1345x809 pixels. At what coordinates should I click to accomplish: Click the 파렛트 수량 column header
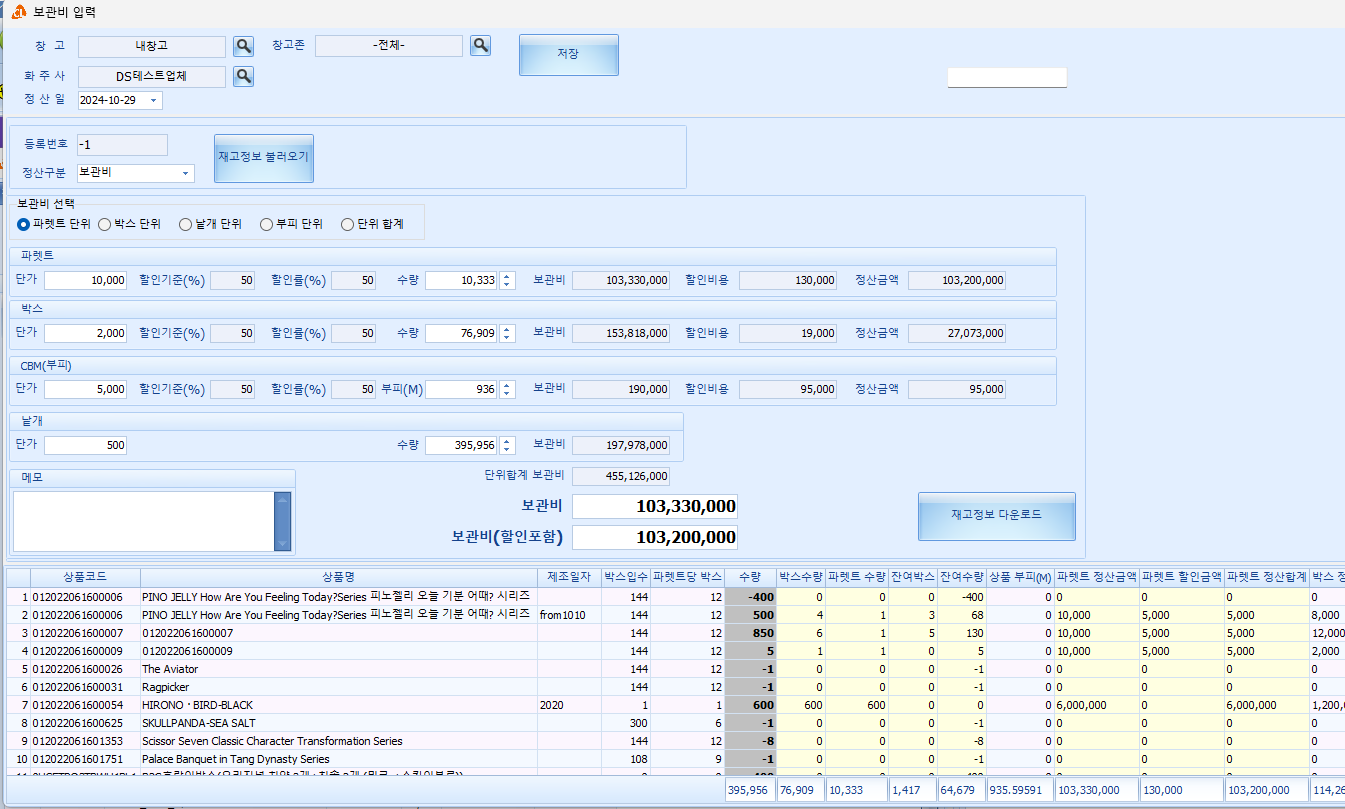click(857, 577)
